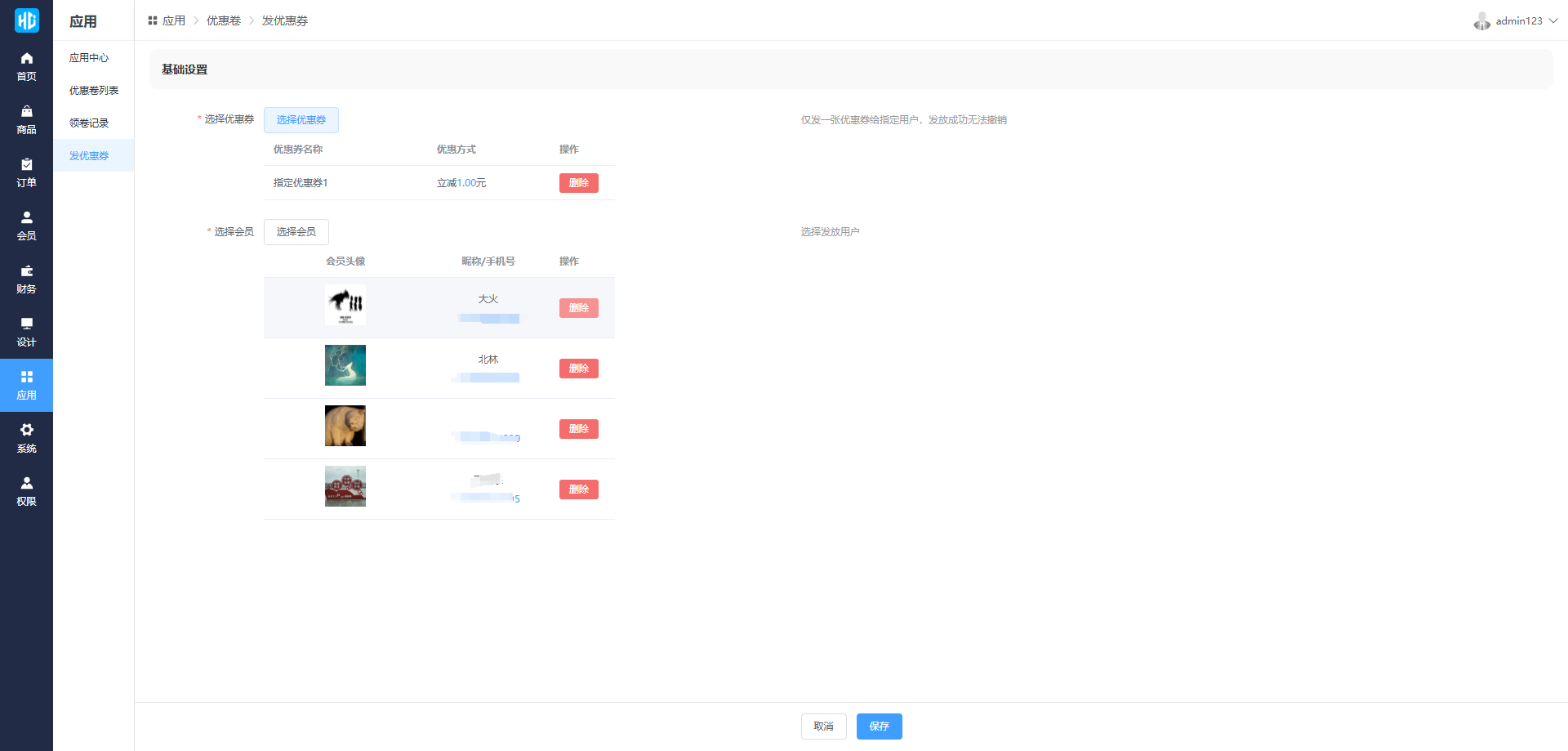Viewport: 1568px width, 751px height.
Task: Click 优惠卷 in the breadcrumb
Action: 223,21
